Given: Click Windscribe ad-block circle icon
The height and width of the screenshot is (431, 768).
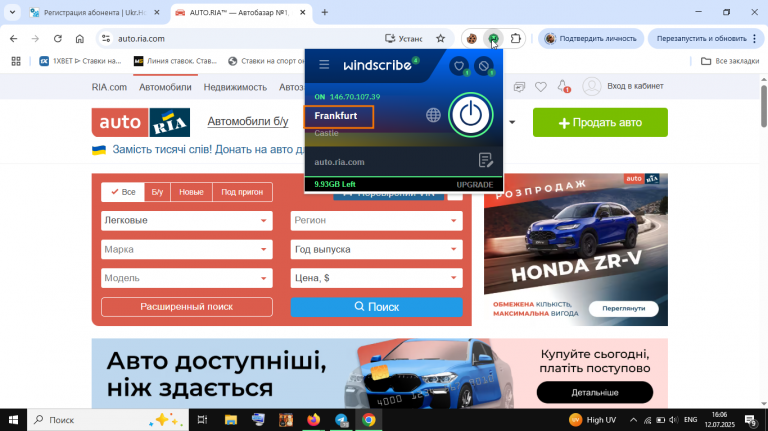Looking at the screenshot, I should [484, 66].
